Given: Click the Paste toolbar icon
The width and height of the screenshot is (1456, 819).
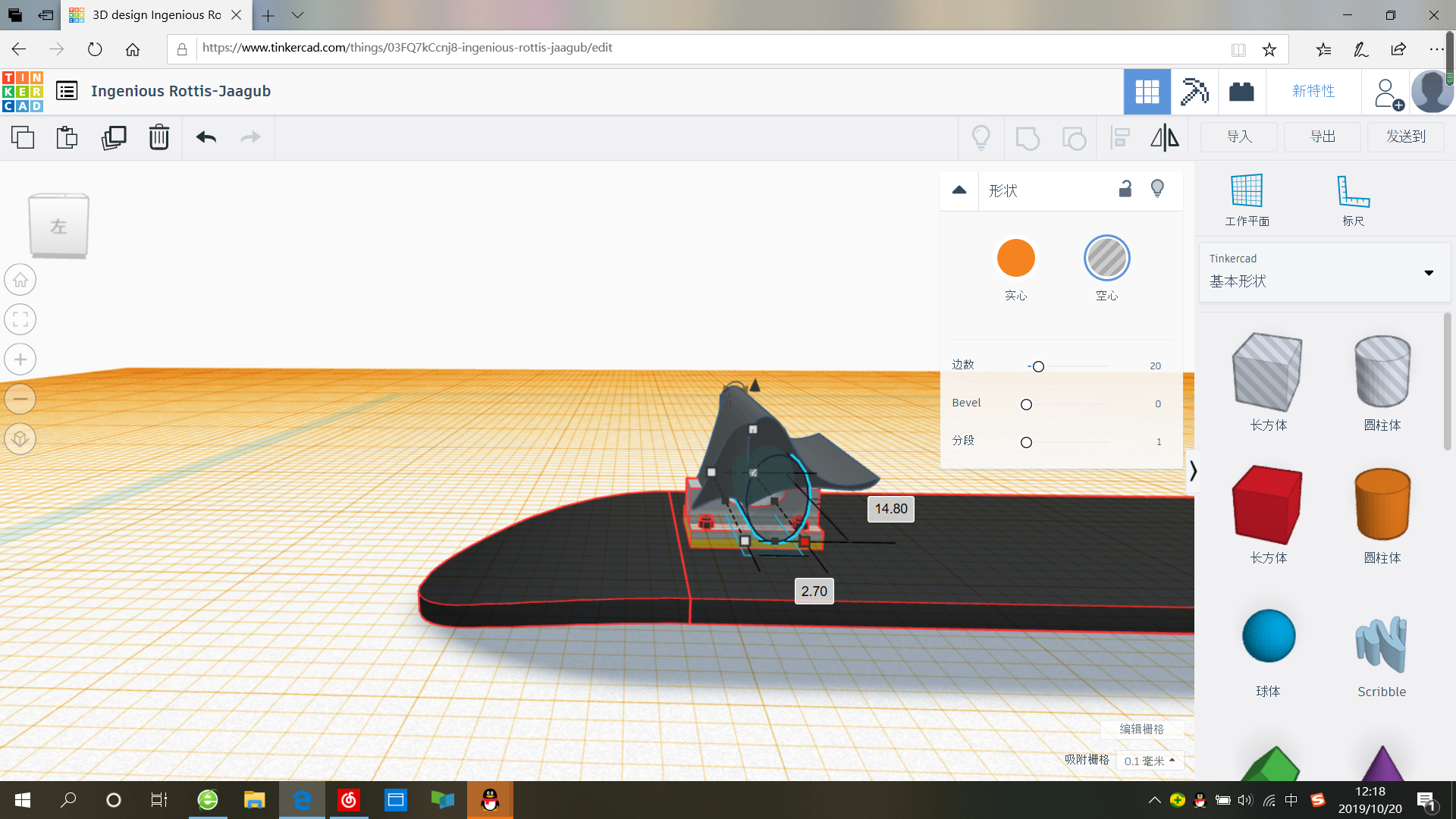Looking at the screenshot, I should pos(67,137).
